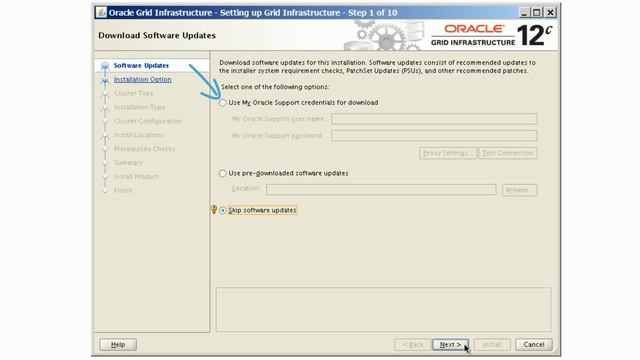
Task: Select Software Updates step in sidebar
Action: click(x=141, y=65)
